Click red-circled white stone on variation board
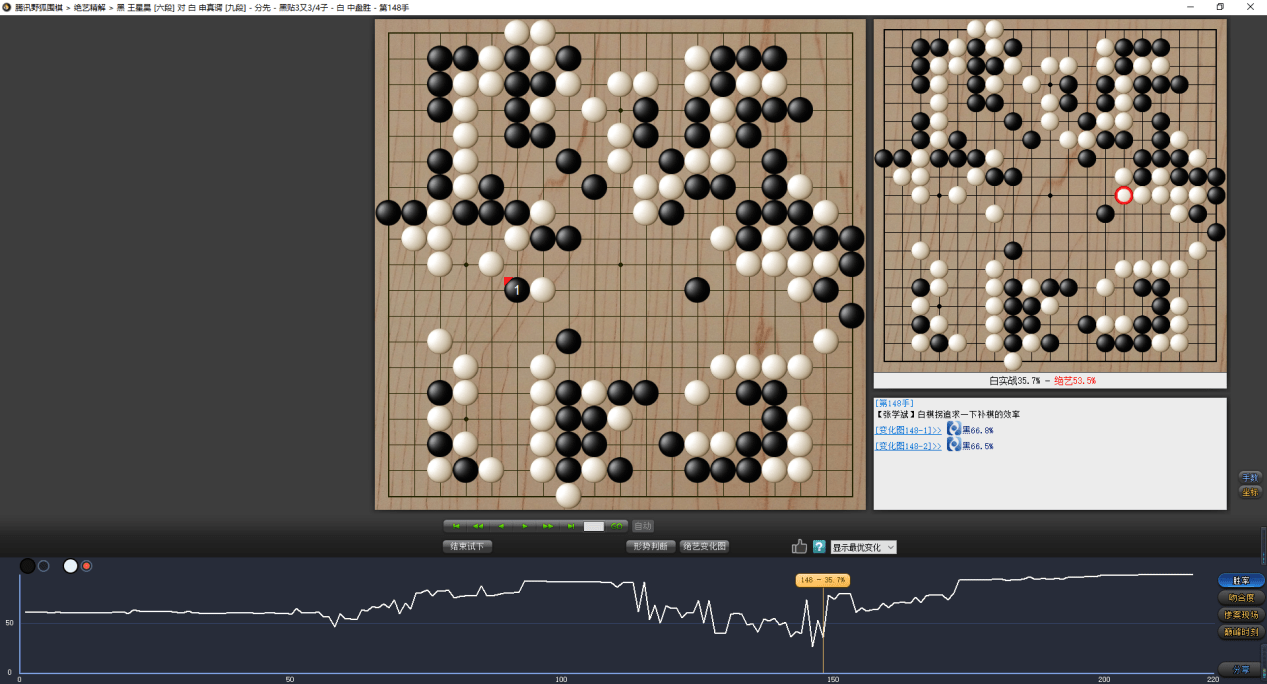 tap(1123, 195)
